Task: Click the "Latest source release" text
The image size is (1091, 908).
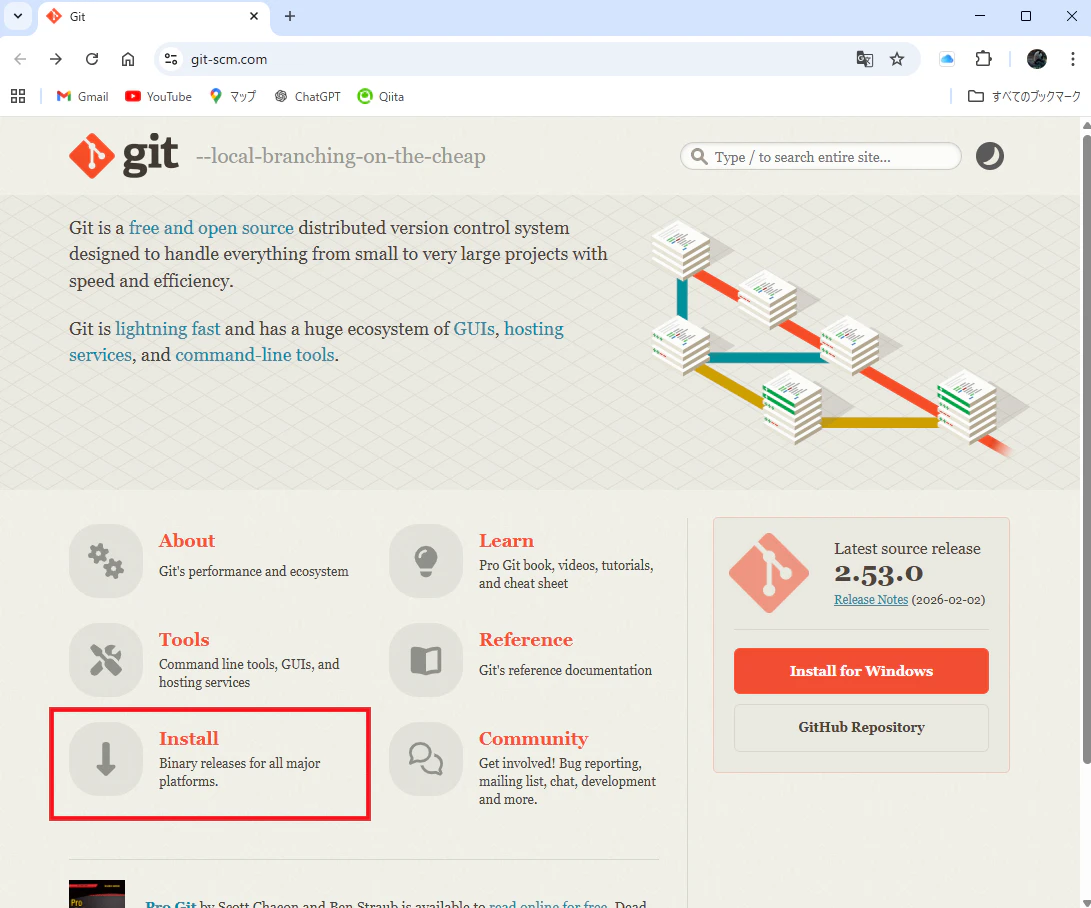Action: coord(907,548)
